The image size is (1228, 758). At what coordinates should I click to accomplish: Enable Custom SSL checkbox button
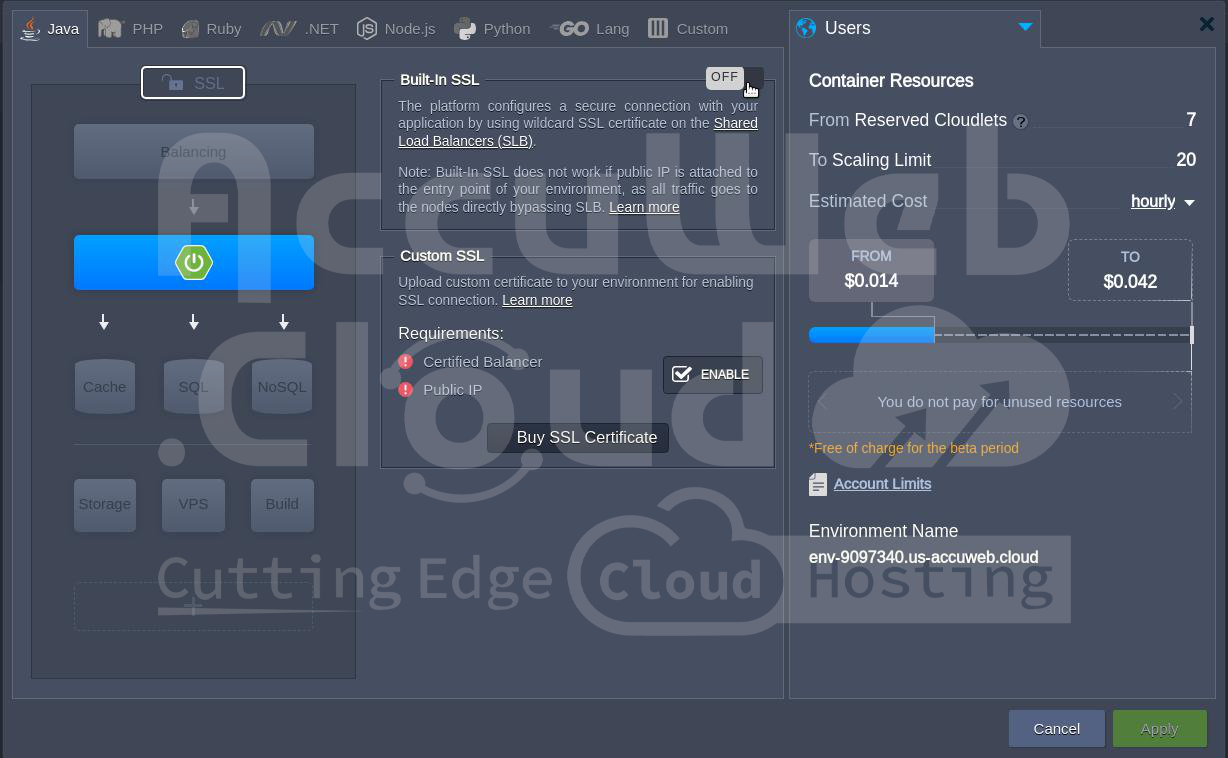(x=712, y=375)
